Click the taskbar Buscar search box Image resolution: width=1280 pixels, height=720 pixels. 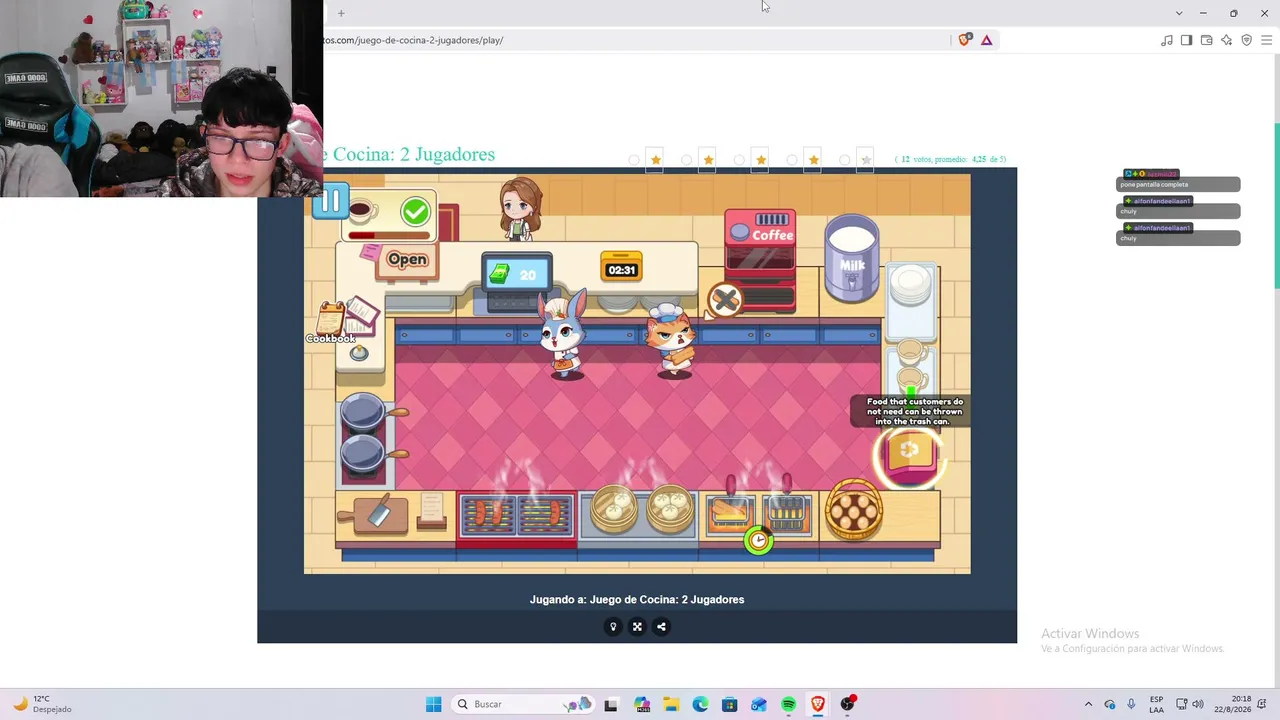tap(523, 704)
